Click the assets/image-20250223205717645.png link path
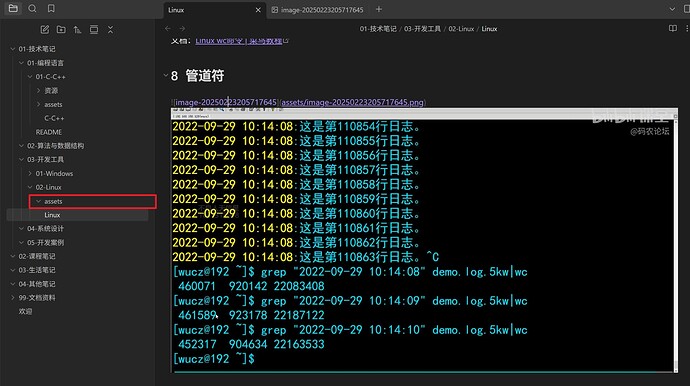Image resolution: width=690 pixels, height=386 pixels. (x=352, y=102)
